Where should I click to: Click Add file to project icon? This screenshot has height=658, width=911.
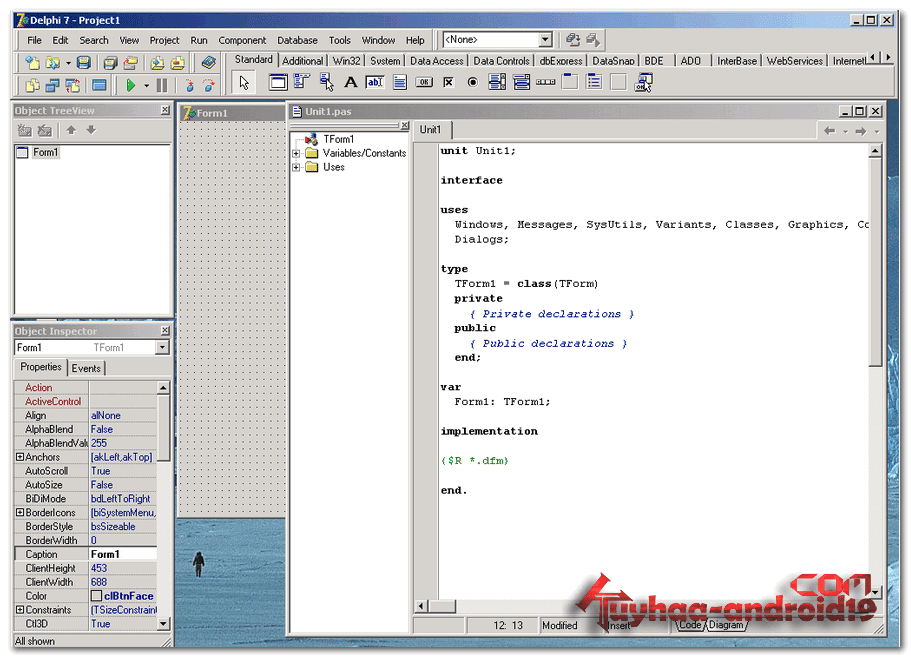[x=157, y=62]
